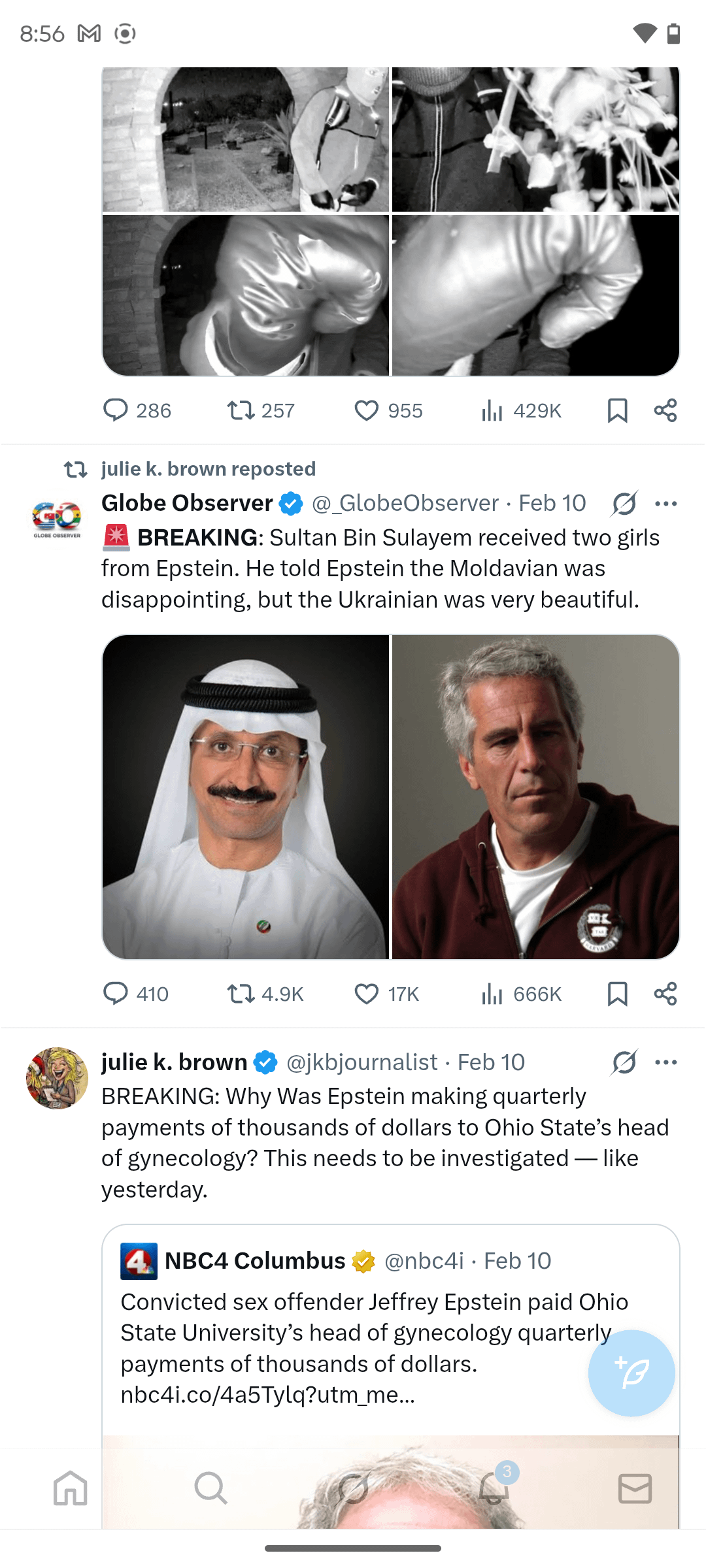Share the Globe Observer post
This screenshot has height=1568, width=706.
click(665, 994)
